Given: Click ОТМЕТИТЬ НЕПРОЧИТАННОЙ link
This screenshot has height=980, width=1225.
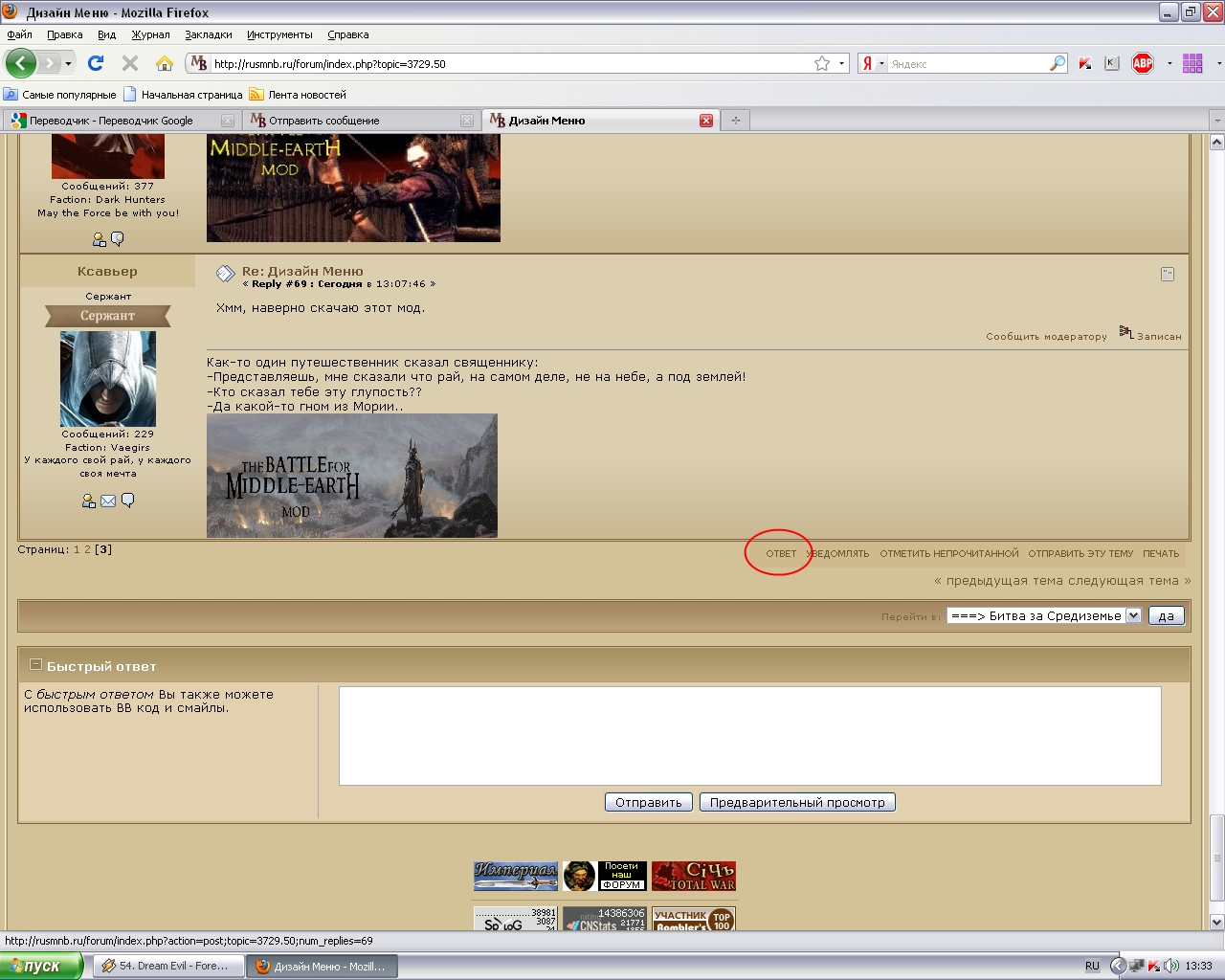Looking at the screenshot, I should [x=949, y=553].
